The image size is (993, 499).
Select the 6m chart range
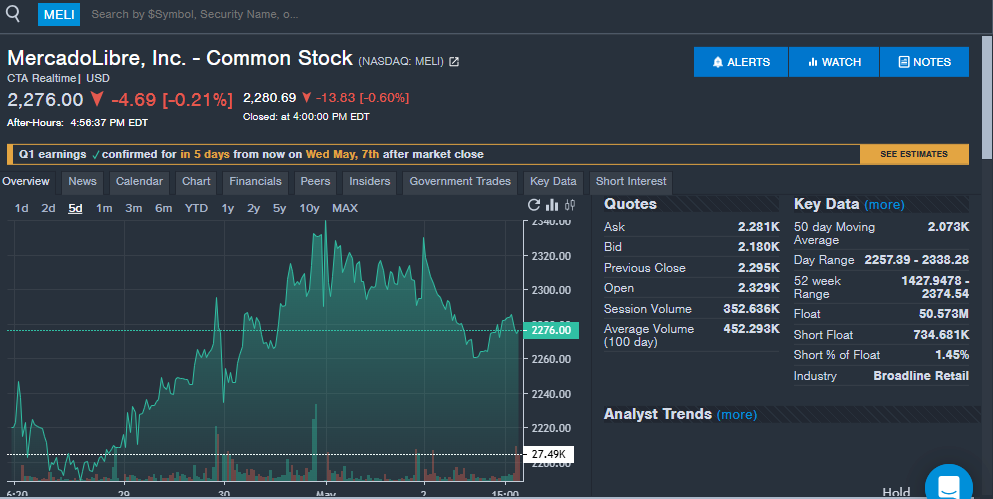coord(163,208)
